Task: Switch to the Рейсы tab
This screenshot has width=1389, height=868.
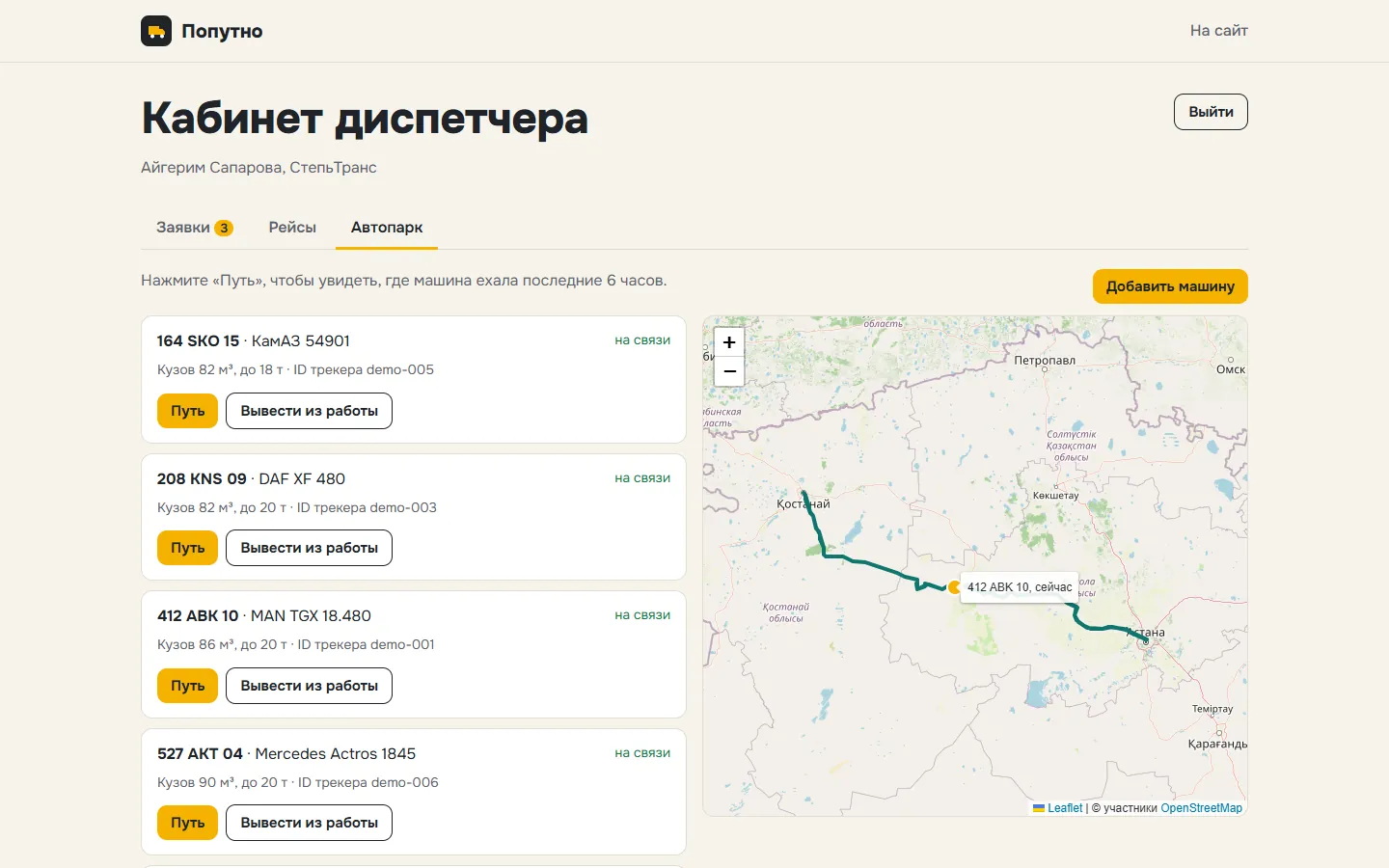Action: [x=292, y=228]
